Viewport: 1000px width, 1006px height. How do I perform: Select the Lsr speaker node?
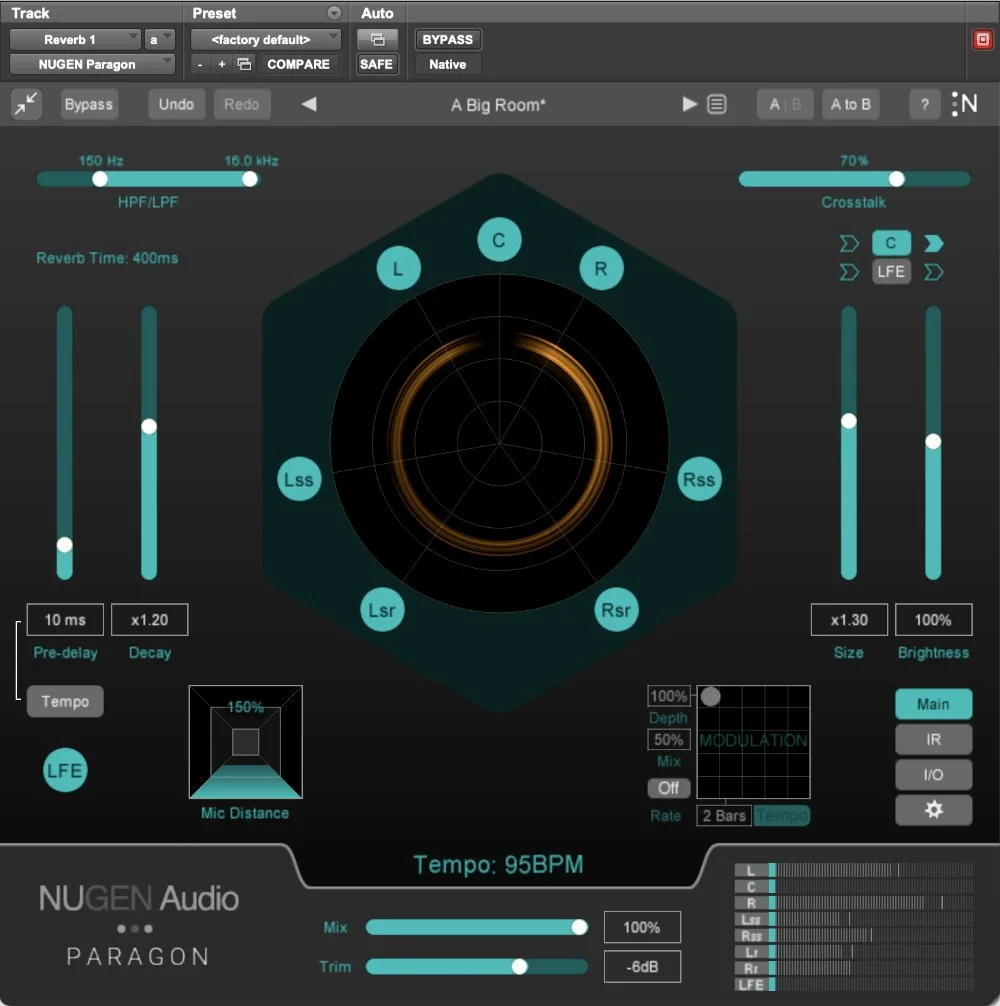coord(382,610)
